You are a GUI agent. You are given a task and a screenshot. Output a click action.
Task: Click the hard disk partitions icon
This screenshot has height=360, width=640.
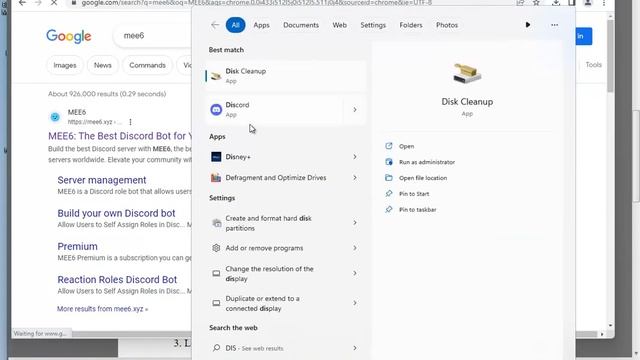[x=216, y=223]
